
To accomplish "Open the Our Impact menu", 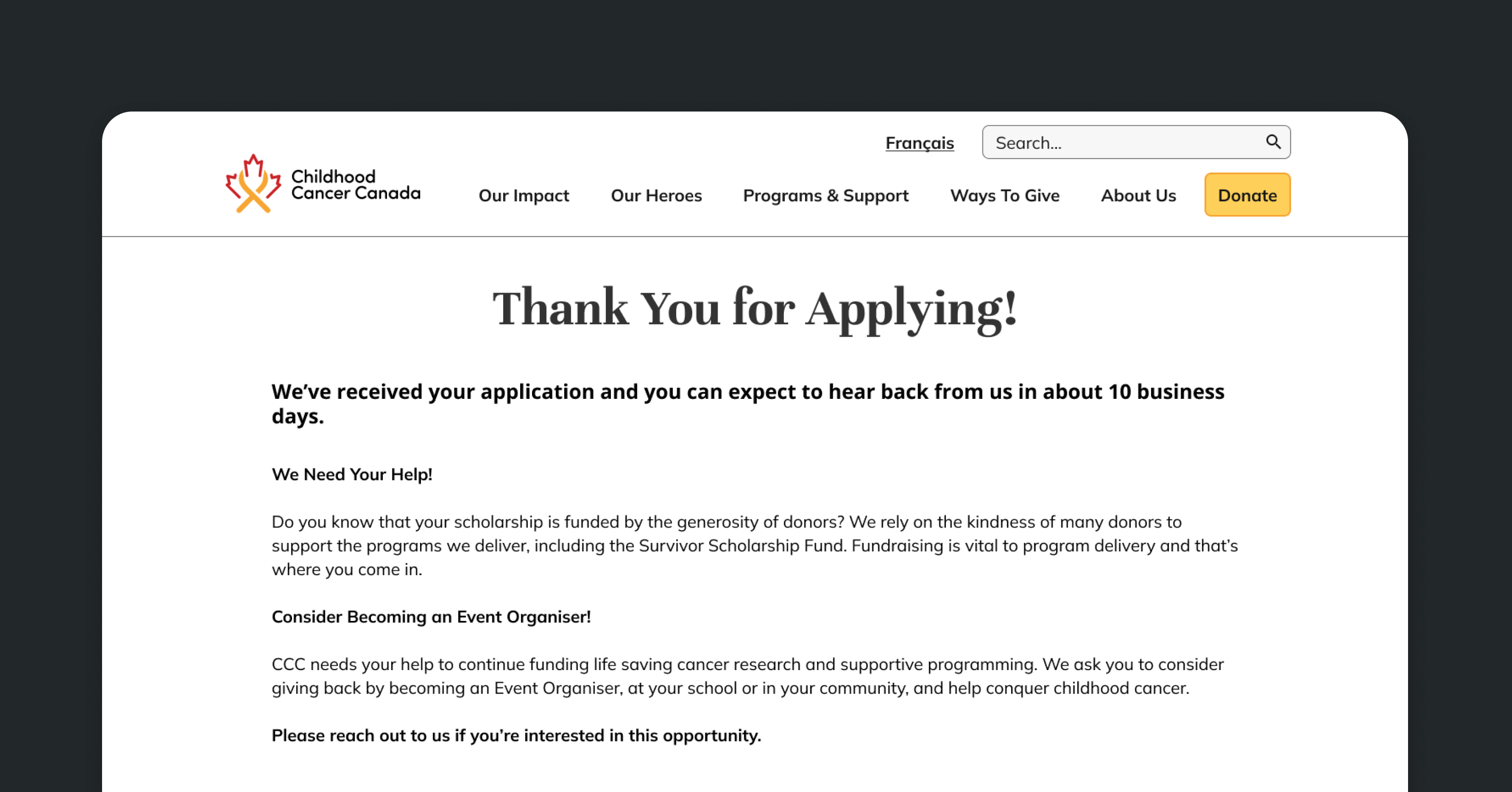I will pyautogui.click(x=524, y=196).
